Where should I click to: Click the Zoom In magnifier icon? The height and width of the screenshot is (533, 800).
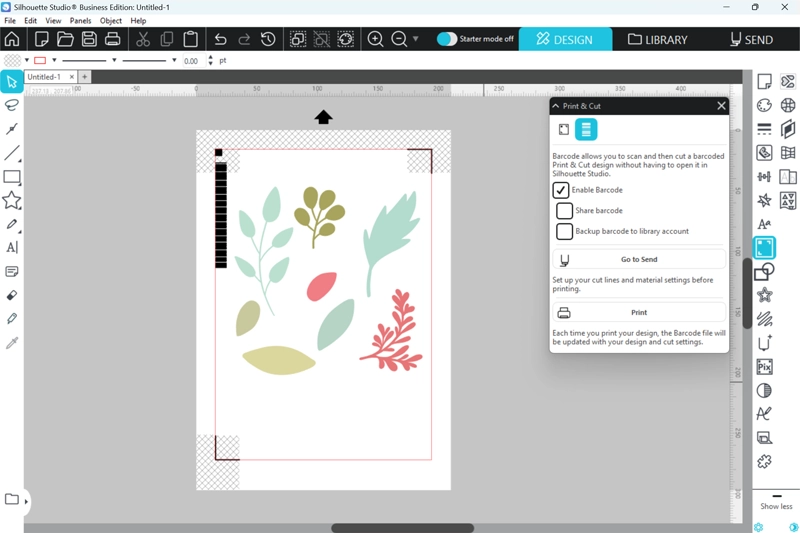[x=375, y=39]
